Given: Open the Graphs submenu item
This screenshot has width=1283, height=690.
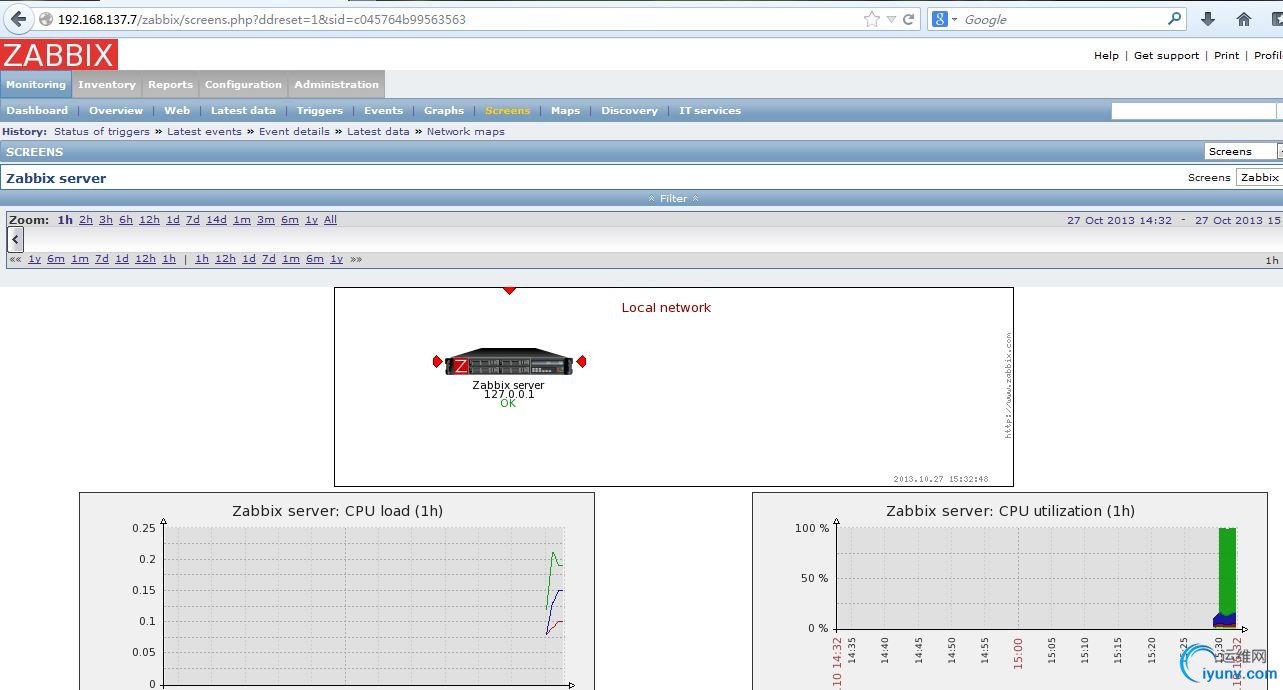Looking at the screenshot, I should [x=444, y=111].
